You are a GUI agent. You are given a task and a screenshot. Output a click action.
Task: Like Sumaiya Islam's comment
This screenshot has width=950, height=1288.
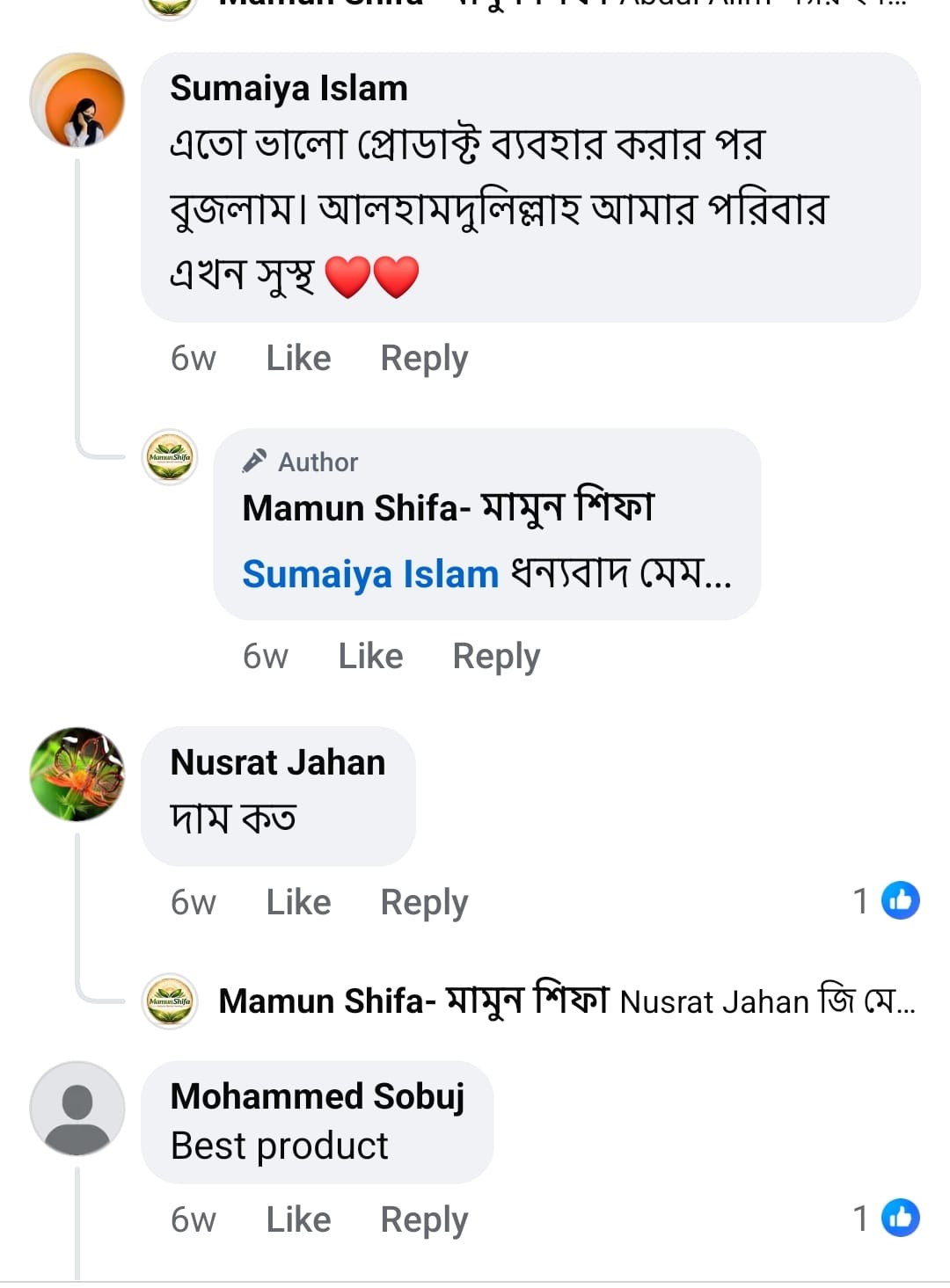tap(298, 359)
